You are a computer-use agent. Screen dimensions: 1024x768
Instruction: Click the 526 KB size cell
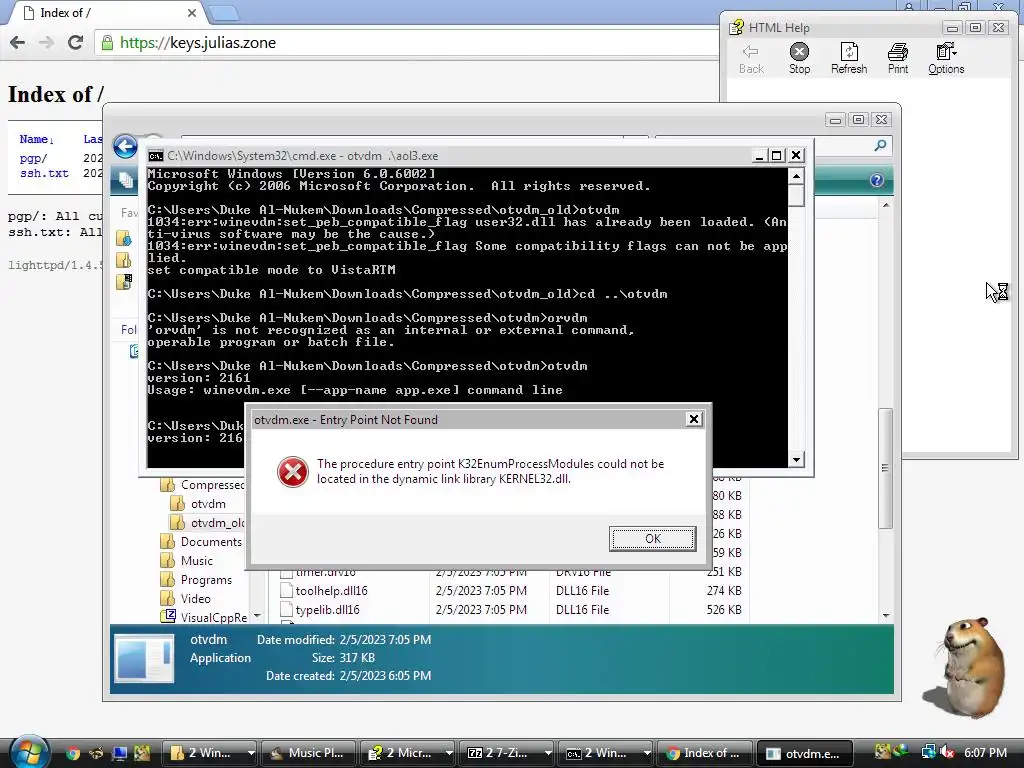pos(724,609)
